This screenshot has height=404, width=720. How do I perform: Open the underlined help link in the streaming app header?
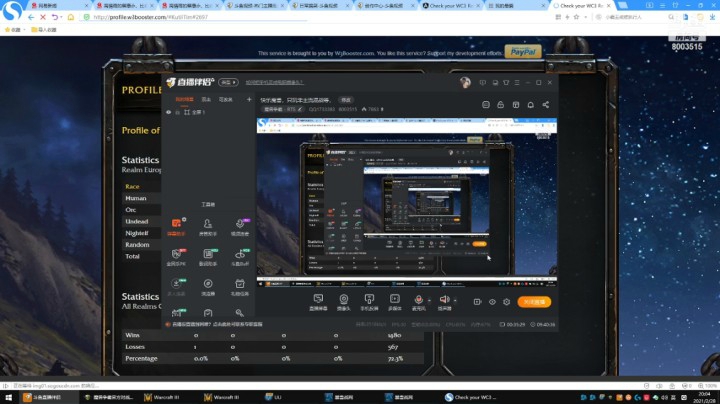click(274, 82)
